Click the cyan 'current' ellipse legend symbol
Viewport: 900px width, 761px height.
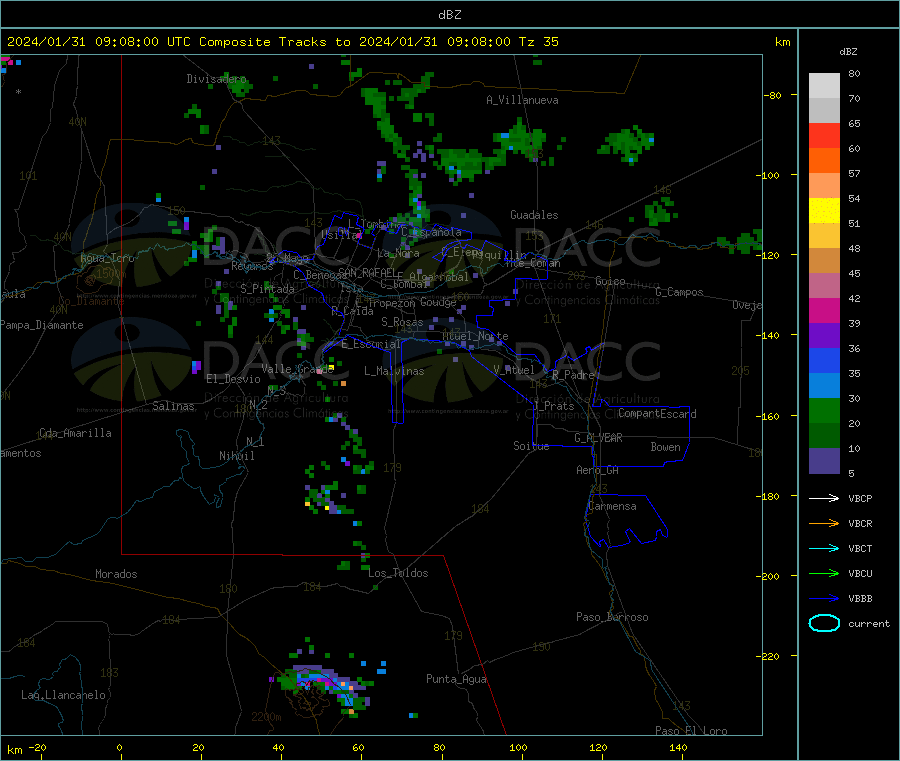tap(824, 623)
